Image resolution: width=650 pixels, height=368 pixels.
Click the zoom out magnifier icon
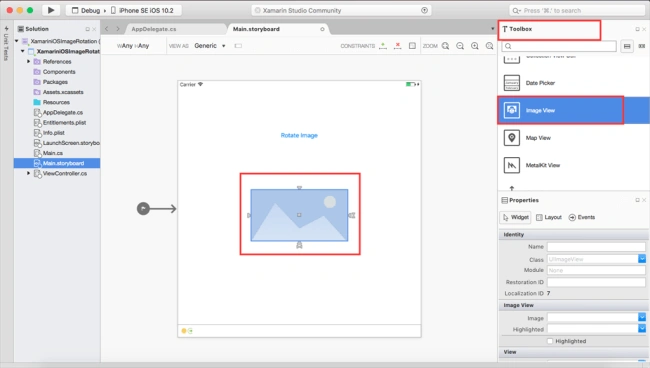pyautogui.click(x=460, y=46)
